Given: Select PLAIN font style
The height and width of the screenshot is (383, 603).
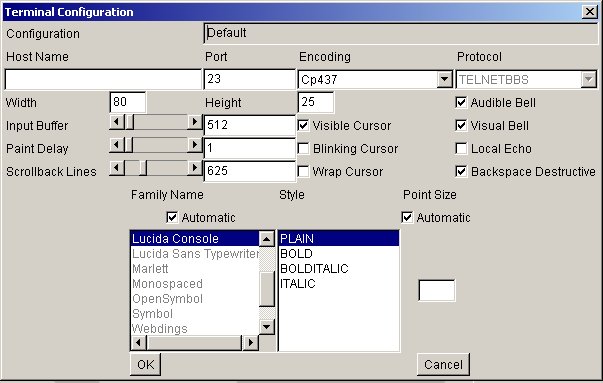Looking at the screenshot, I should click(338, 238).
